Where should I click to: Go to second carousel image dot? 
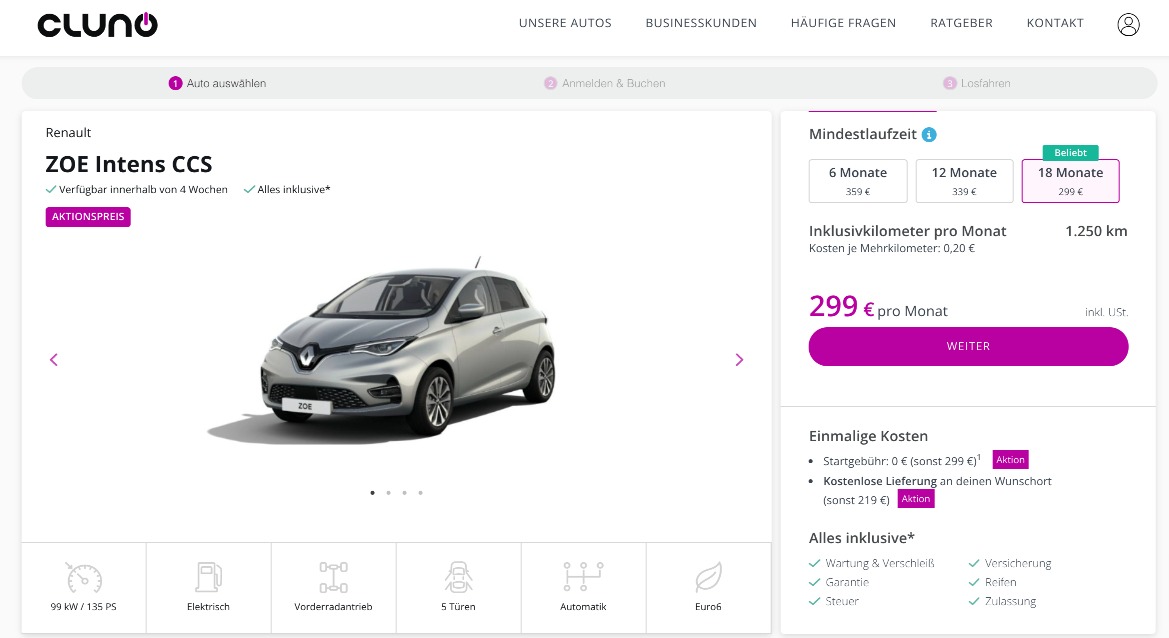coord(388,493)
